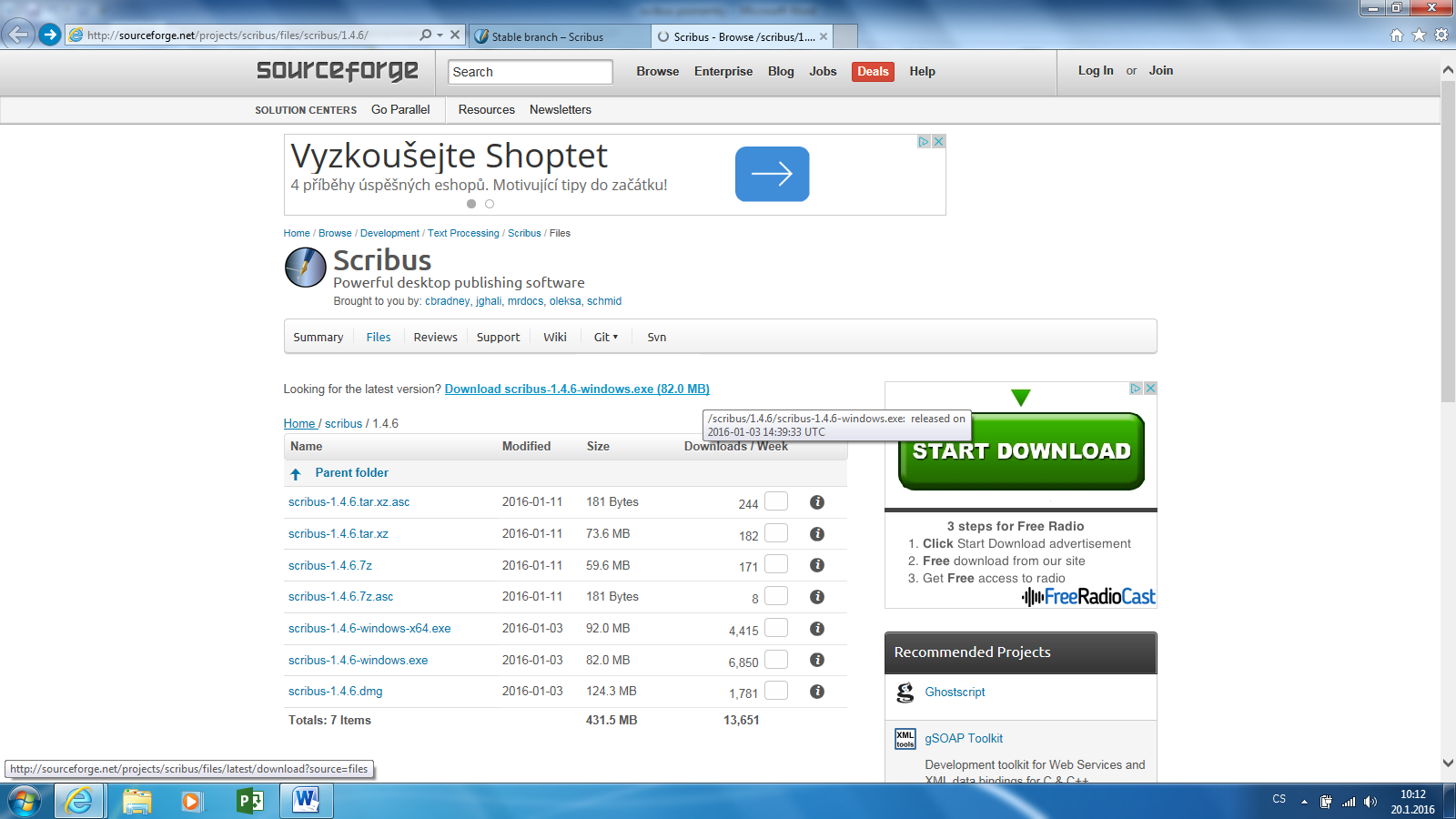Click the browser Forward arrow button
This screenshot has width=1456, height=819.
(50, 35)
